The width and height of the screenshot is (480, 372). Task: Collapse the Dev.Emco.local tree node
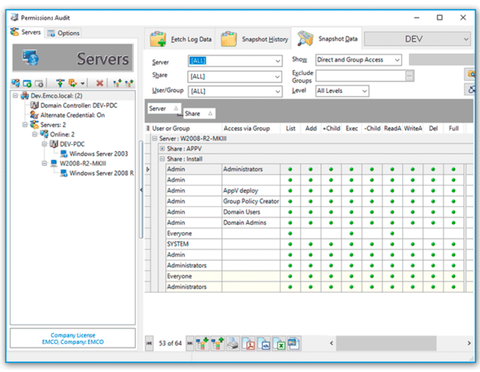[15, 96]
